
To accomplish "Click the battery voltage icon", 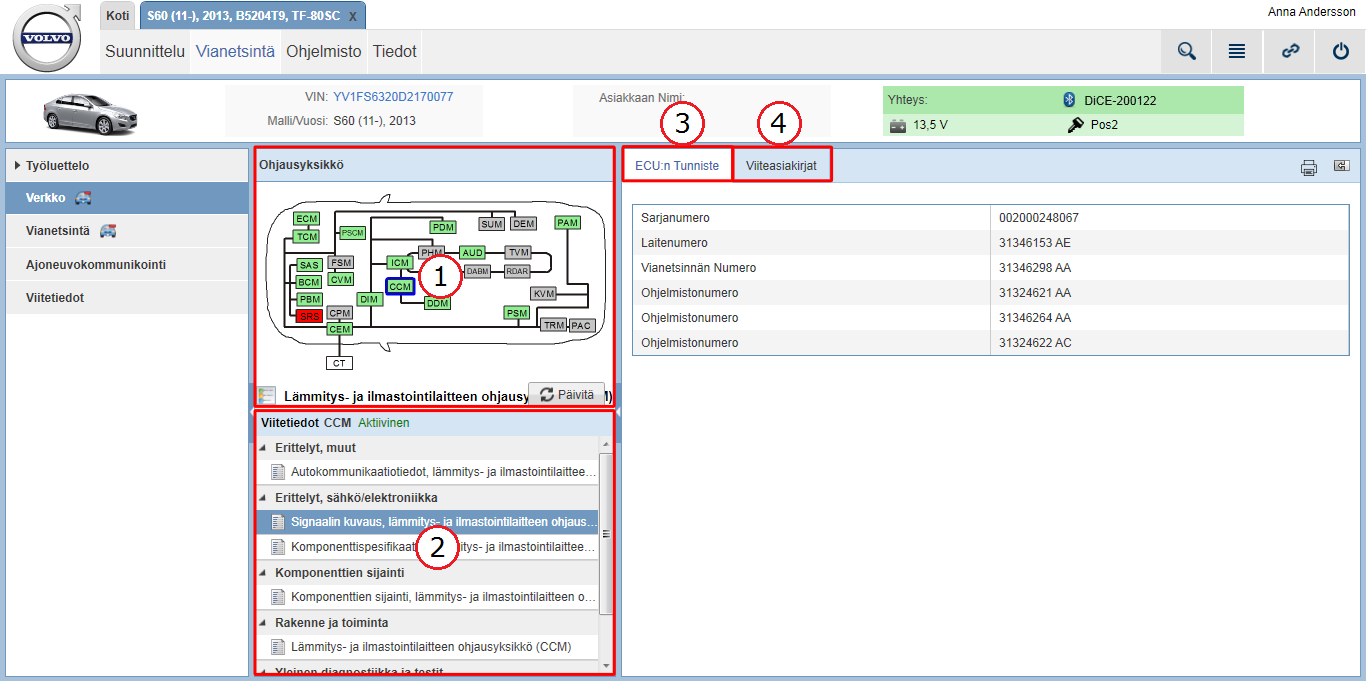I will [897, 126].
